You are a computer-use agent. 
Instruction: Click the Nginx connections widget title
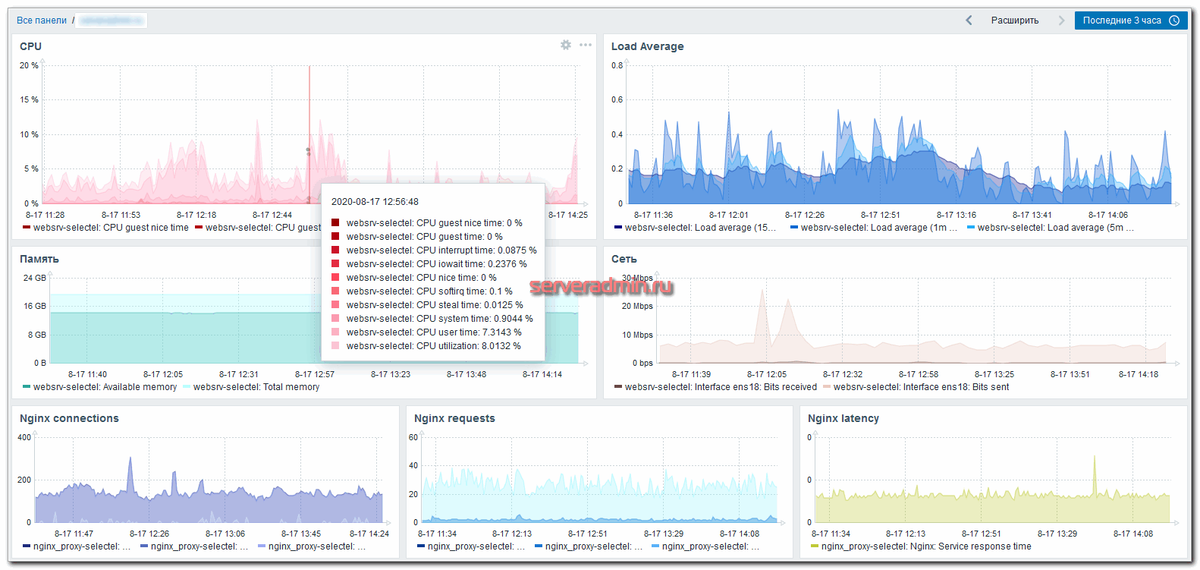click(69, 418)
